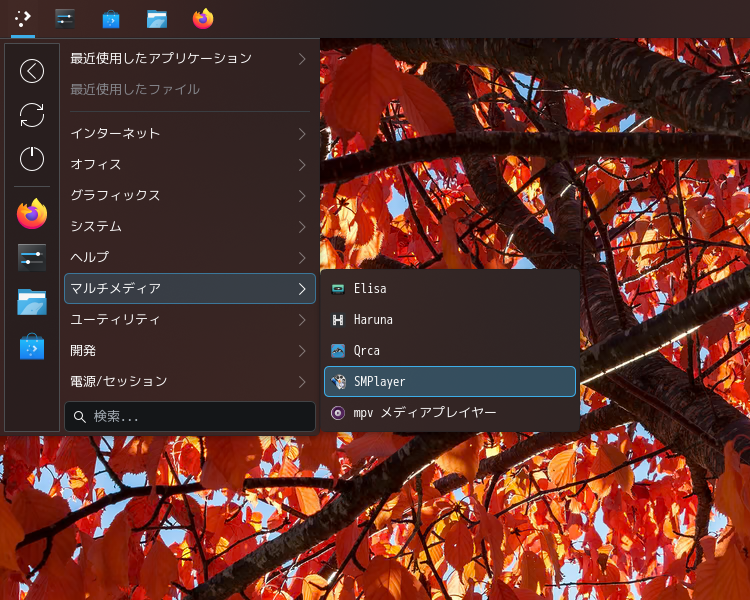Launch SMPlayer from the multimedia submenu
This screenshot has width=750, height=600.
coord(450,381)
